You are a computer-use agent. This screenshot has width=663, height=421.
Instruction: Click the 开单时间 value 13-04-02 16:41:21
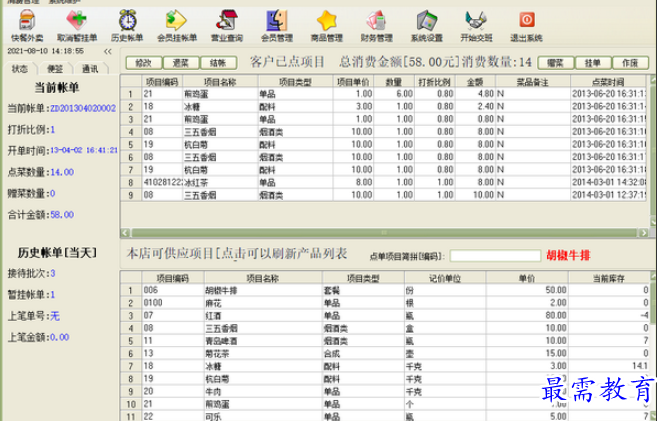[84, 150]
